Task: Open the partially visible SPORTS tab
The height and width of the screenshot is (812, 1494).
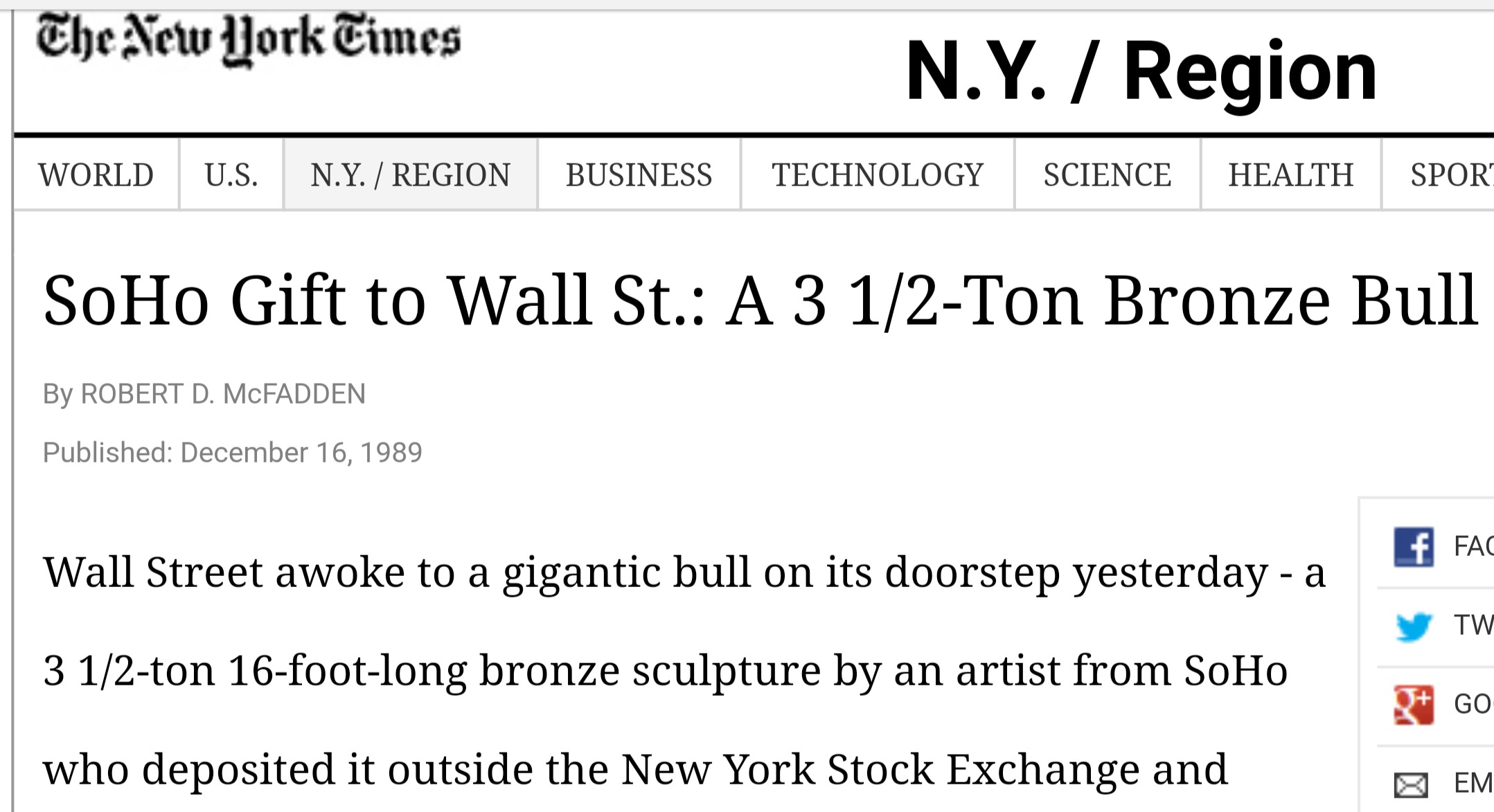Action: coord(1461,174)
